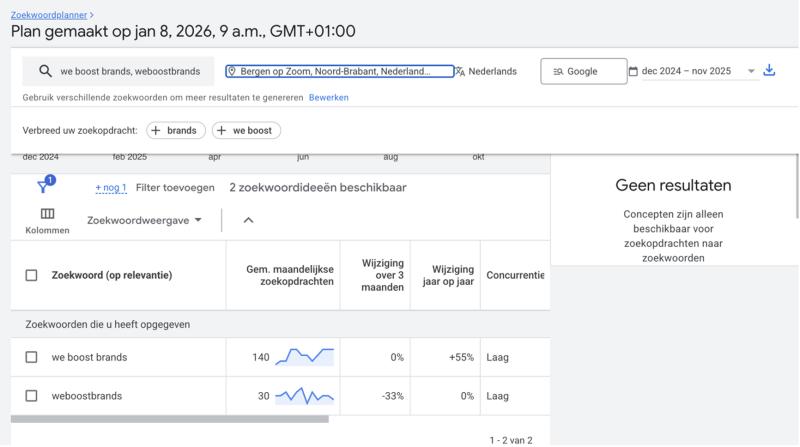Viewport: 800px width, 447px height.
Task: Add the 'brands' suggestion chip
Action: point(176,130)
